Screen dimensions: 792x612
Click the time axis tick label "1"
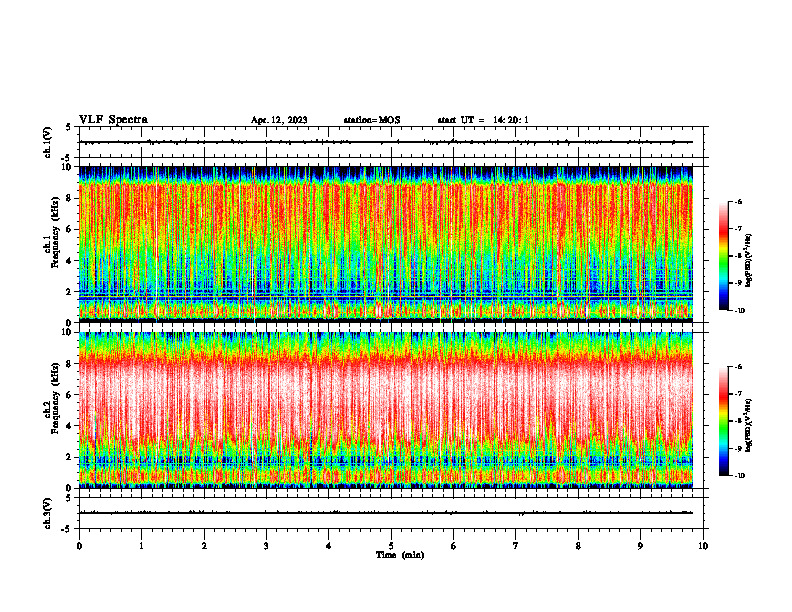[x=141, y=546]
